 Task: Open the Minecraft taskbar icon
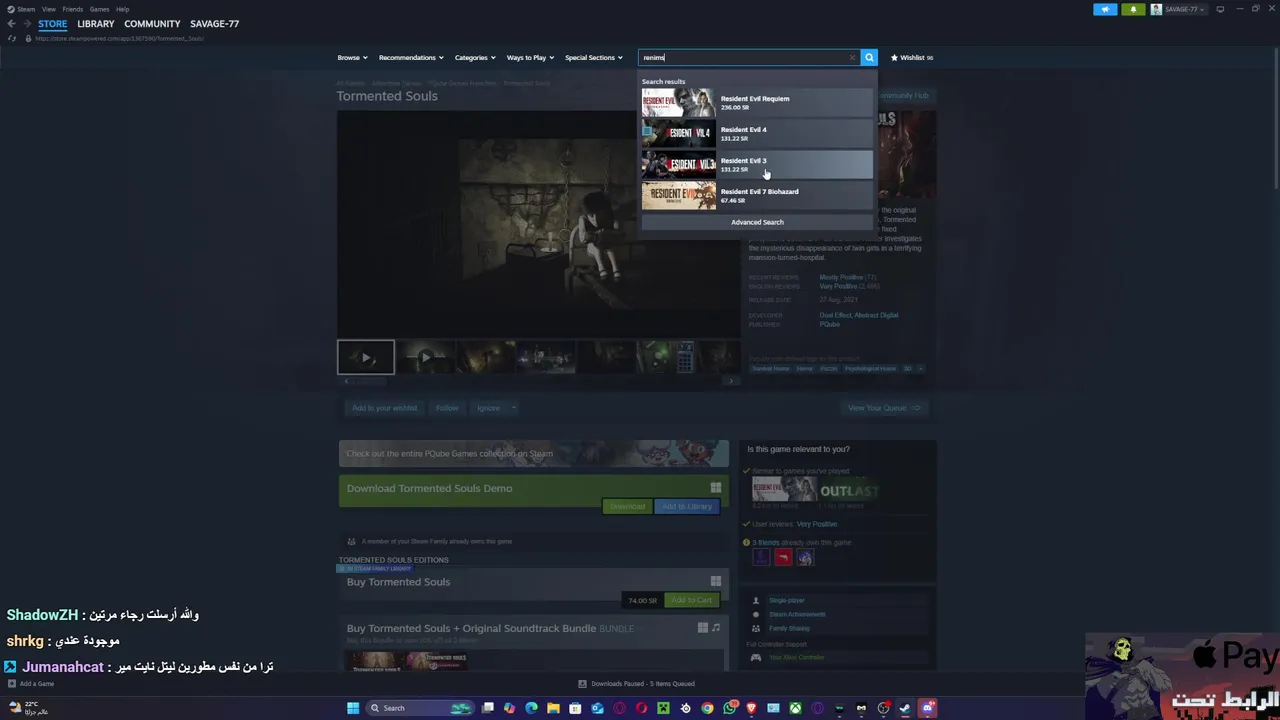[x=663, y=708]
